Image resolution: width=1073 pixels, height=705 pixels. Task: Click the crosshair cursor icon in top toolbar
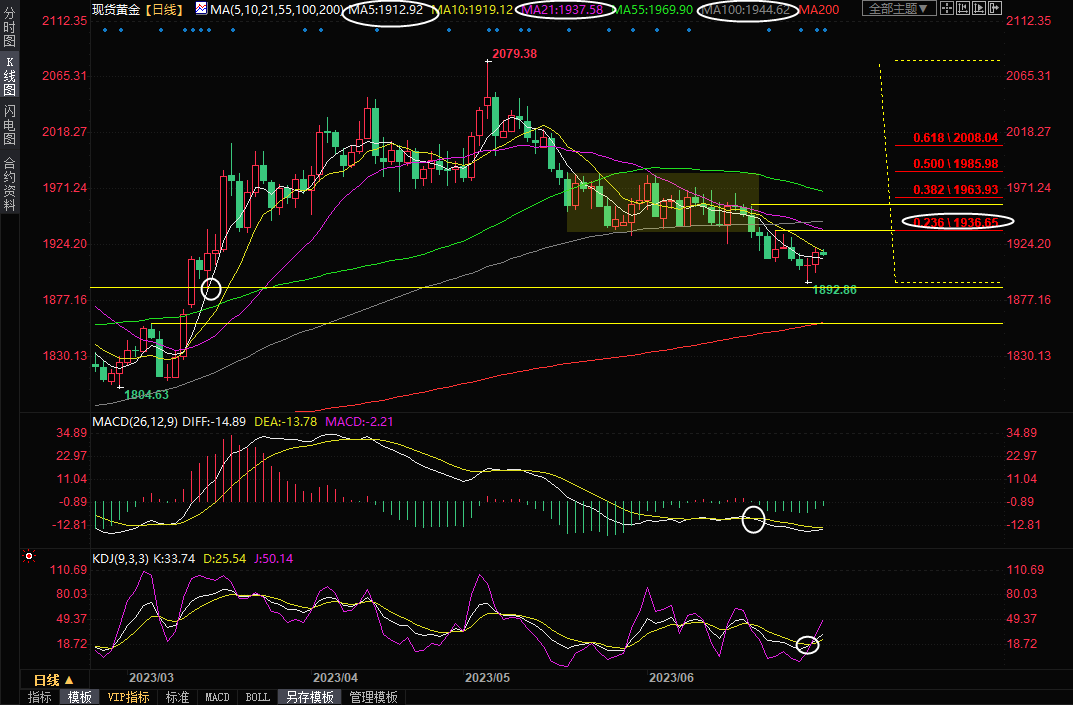[x=947, y=8]
